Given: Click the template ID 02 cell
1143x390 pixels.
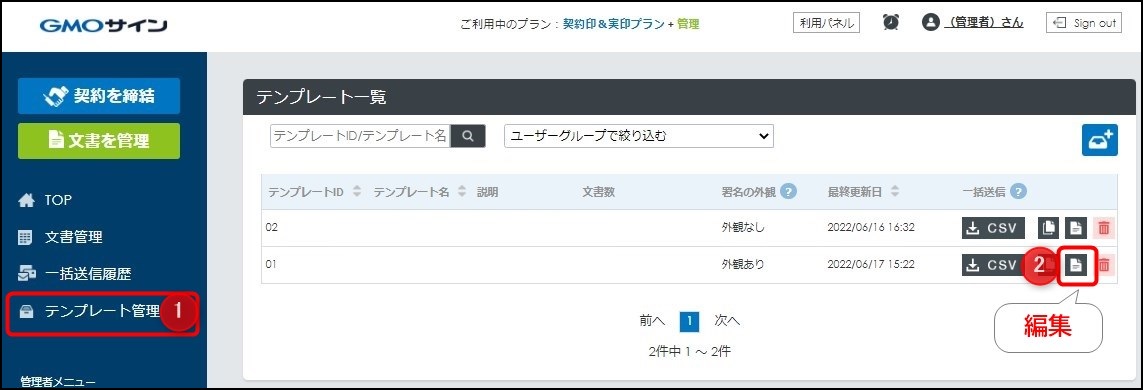Looking at the screenshot, I should [271, 228].
